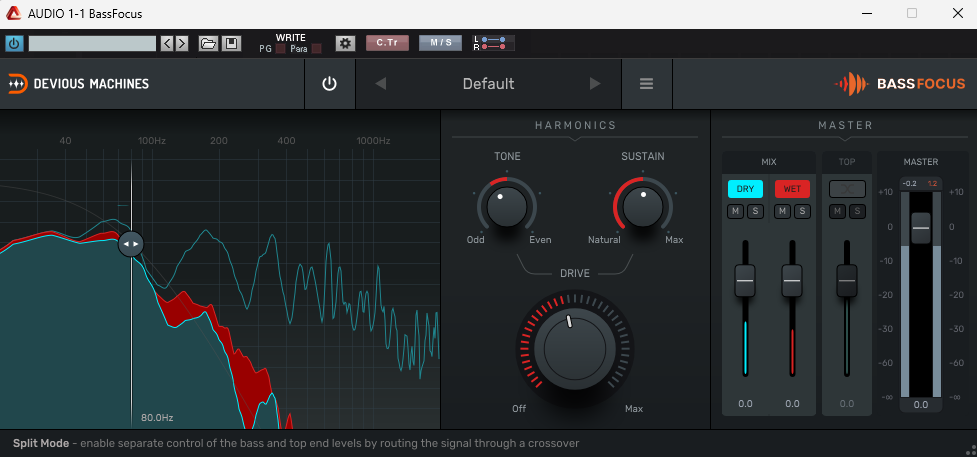
Task: Click the TONE knob
Action: pos(507,207)
